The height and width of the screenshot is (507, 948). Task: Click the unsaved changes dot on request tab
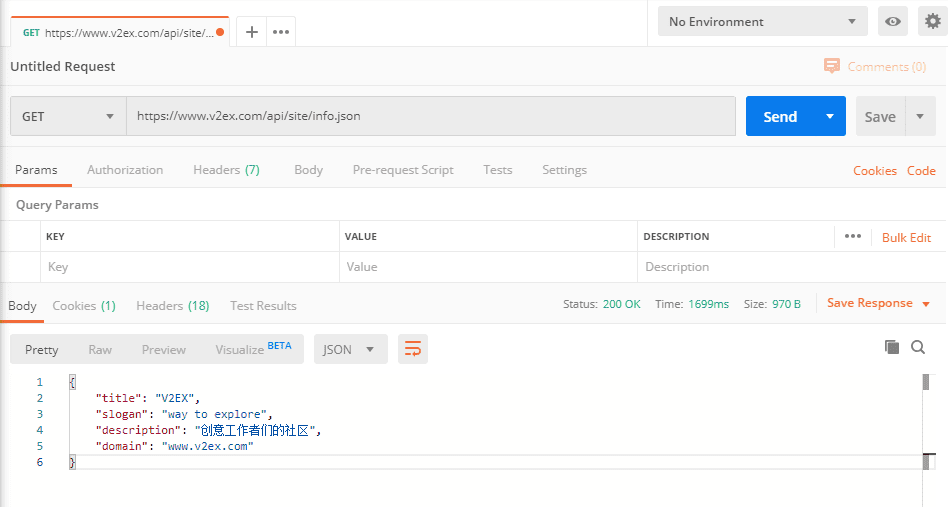click(220, 33)
